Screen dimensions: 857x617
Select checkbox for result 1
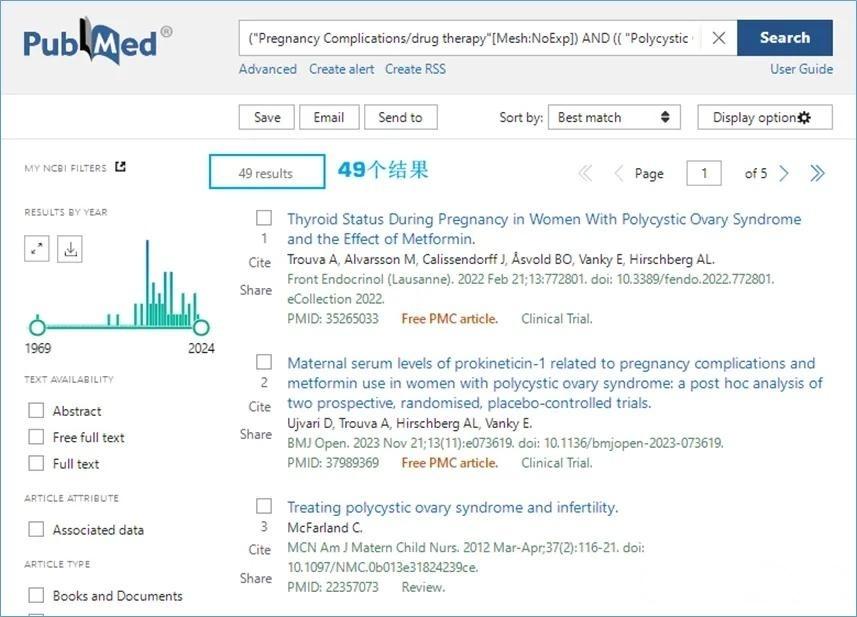[264, 218]
